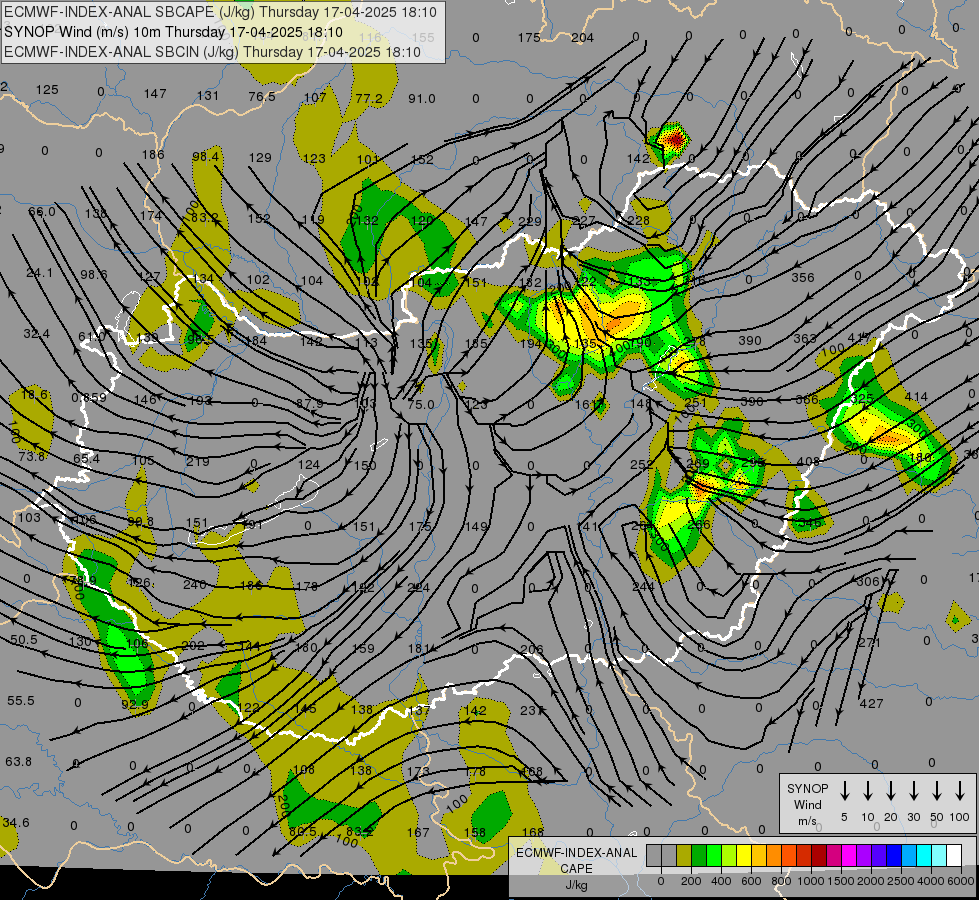
Task: Click the map value 240
Action: click(194, 585)
